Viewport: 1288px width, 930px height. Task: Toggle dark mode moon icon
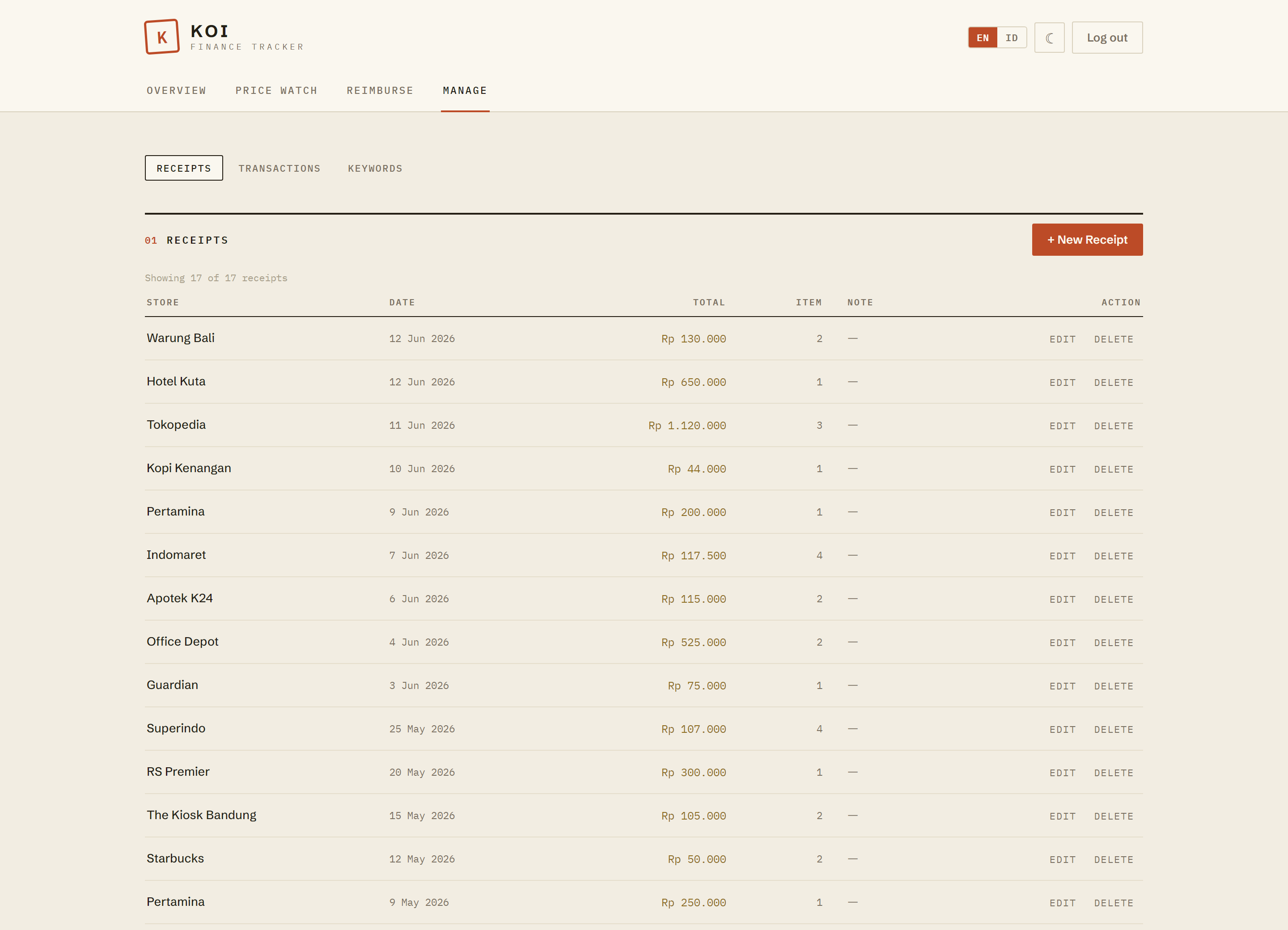coord(1049,38)
